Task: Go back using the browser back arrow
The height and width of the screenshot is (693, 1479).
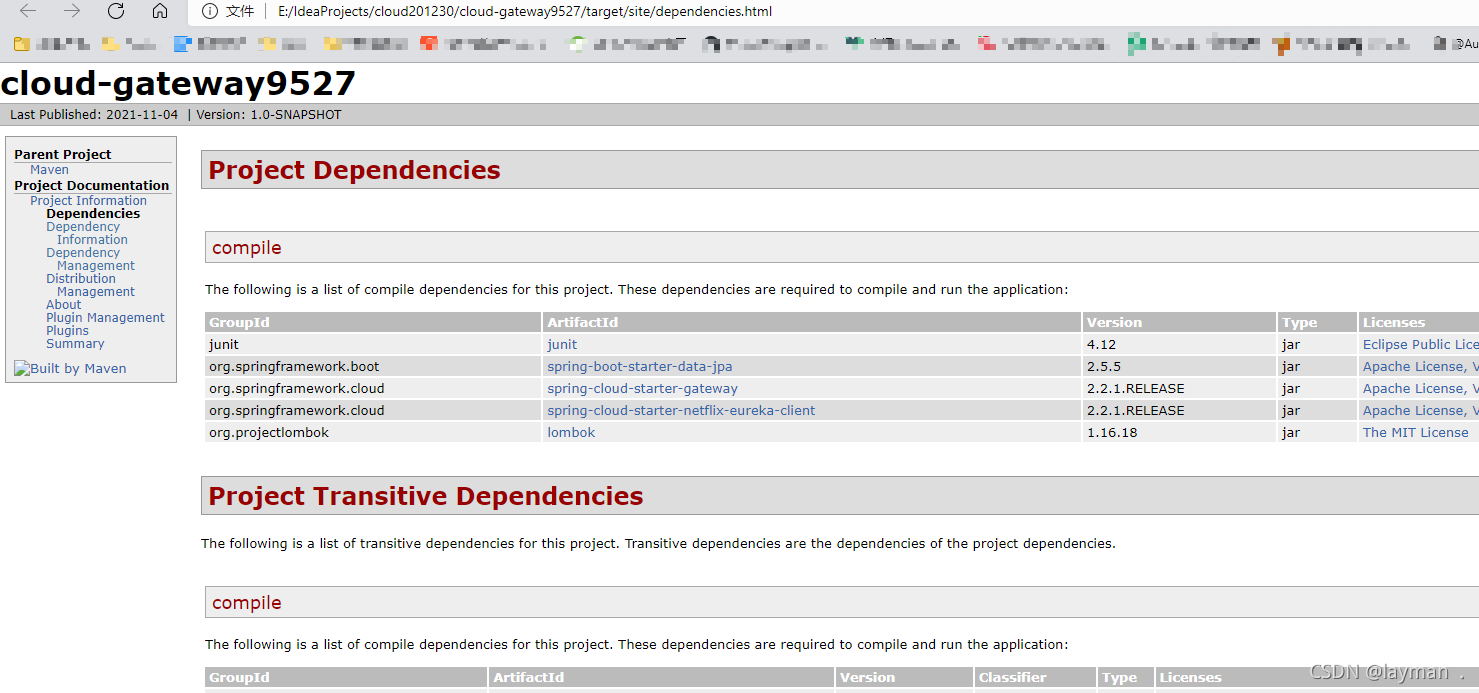Action: point(28,11)
